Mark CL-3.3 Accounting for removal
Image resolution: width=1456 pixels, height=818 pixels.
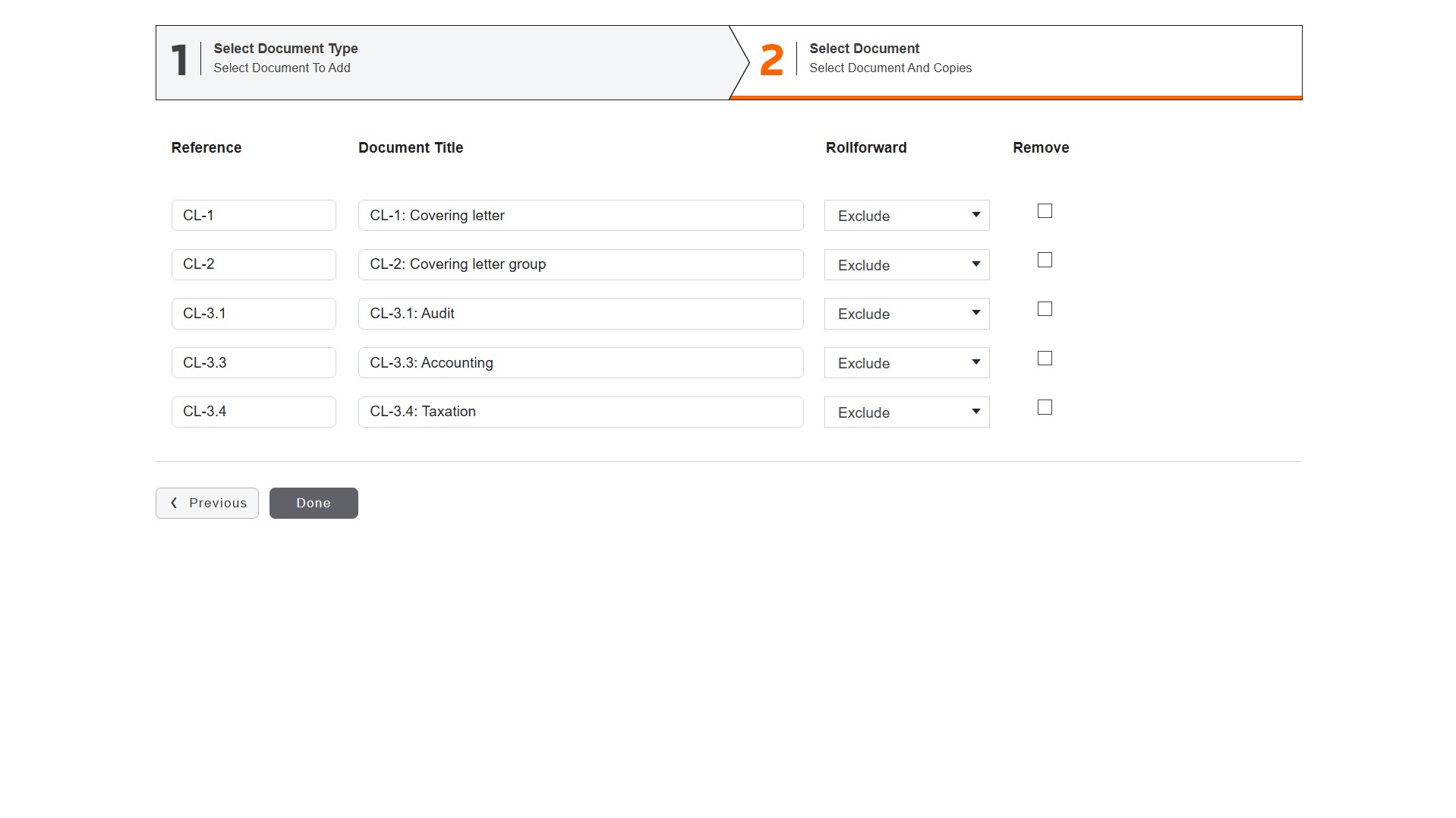click(x=1045, y=358)
